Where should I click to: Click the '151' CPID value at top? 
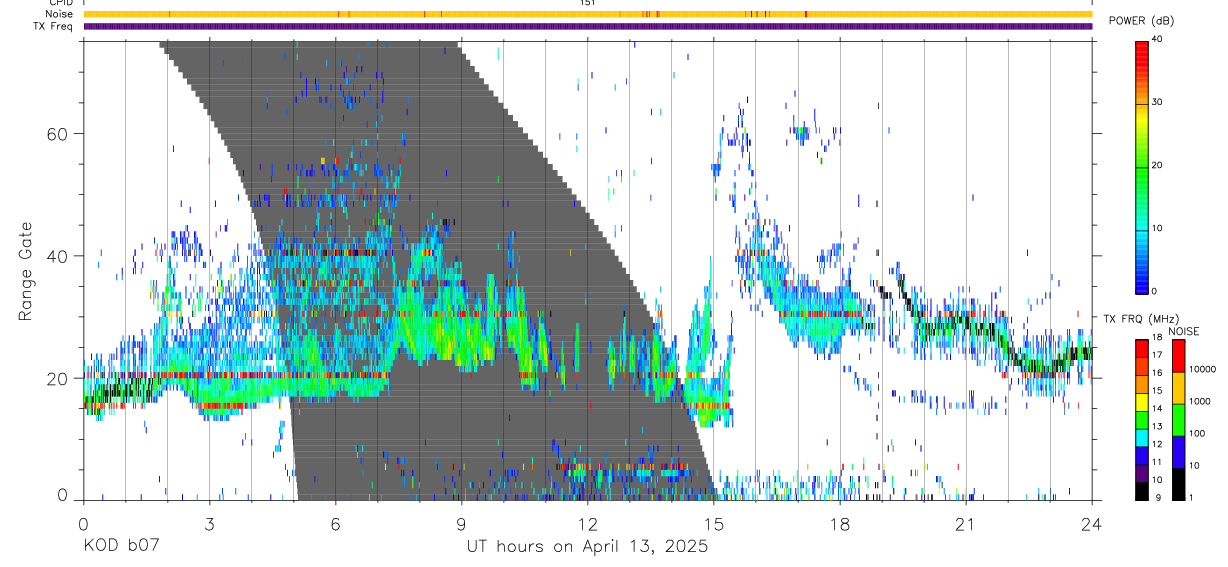pyautogui.click(x=587, y=3)
